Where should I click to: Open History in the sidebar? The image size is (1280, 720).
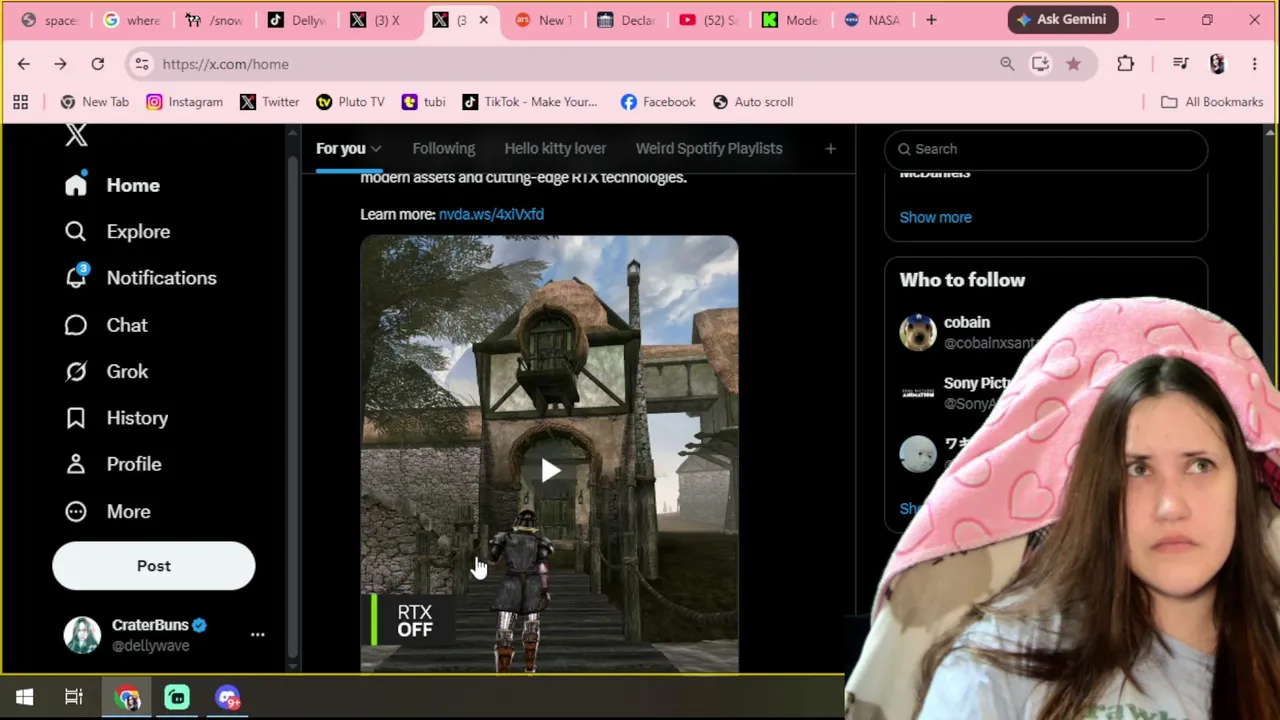point(116,418)
